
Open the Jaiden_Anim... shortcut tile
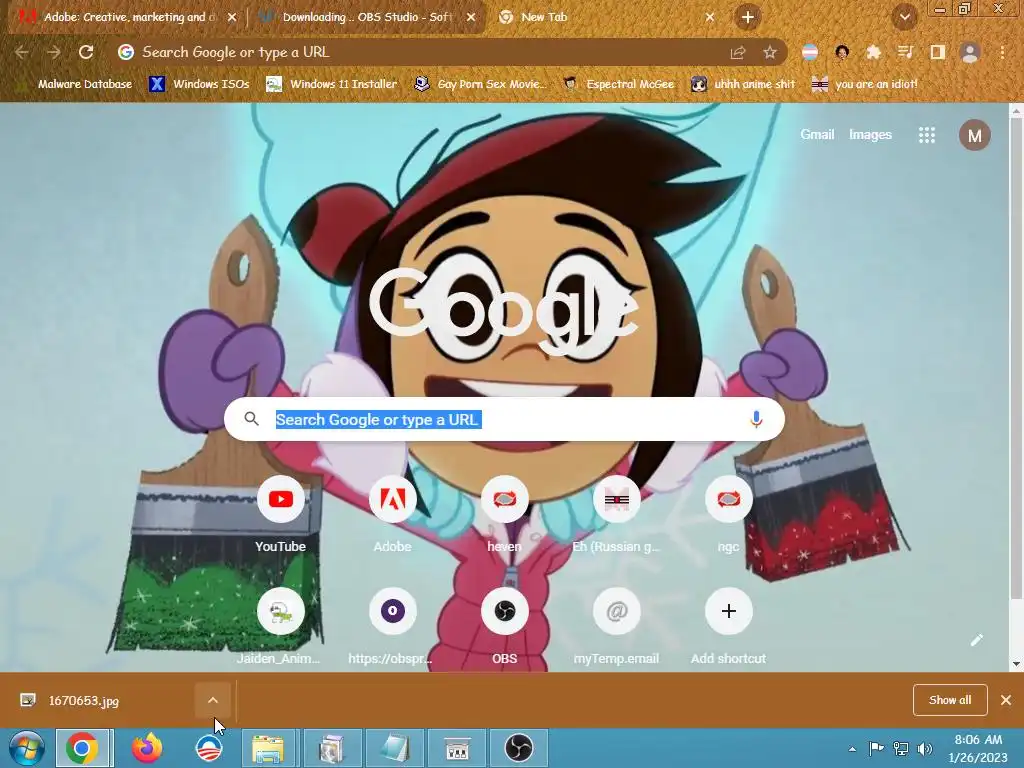(x=281, y=627)
